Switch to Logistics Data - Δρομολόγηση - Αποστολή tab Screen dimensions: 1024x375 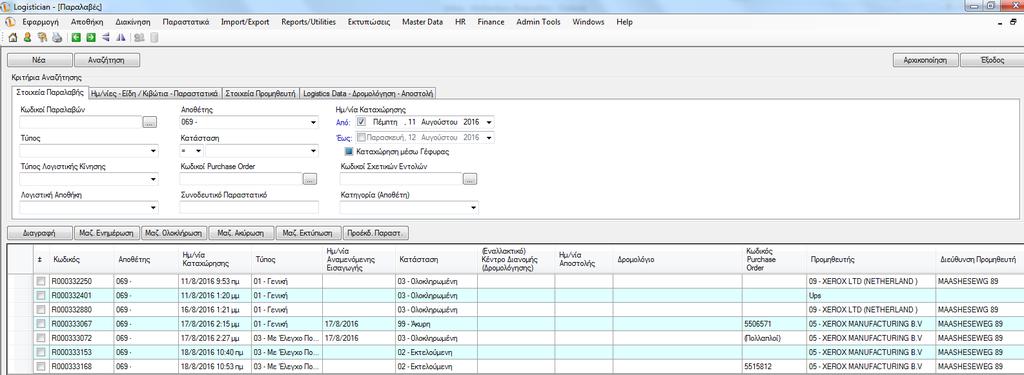[x=368, y=93]
